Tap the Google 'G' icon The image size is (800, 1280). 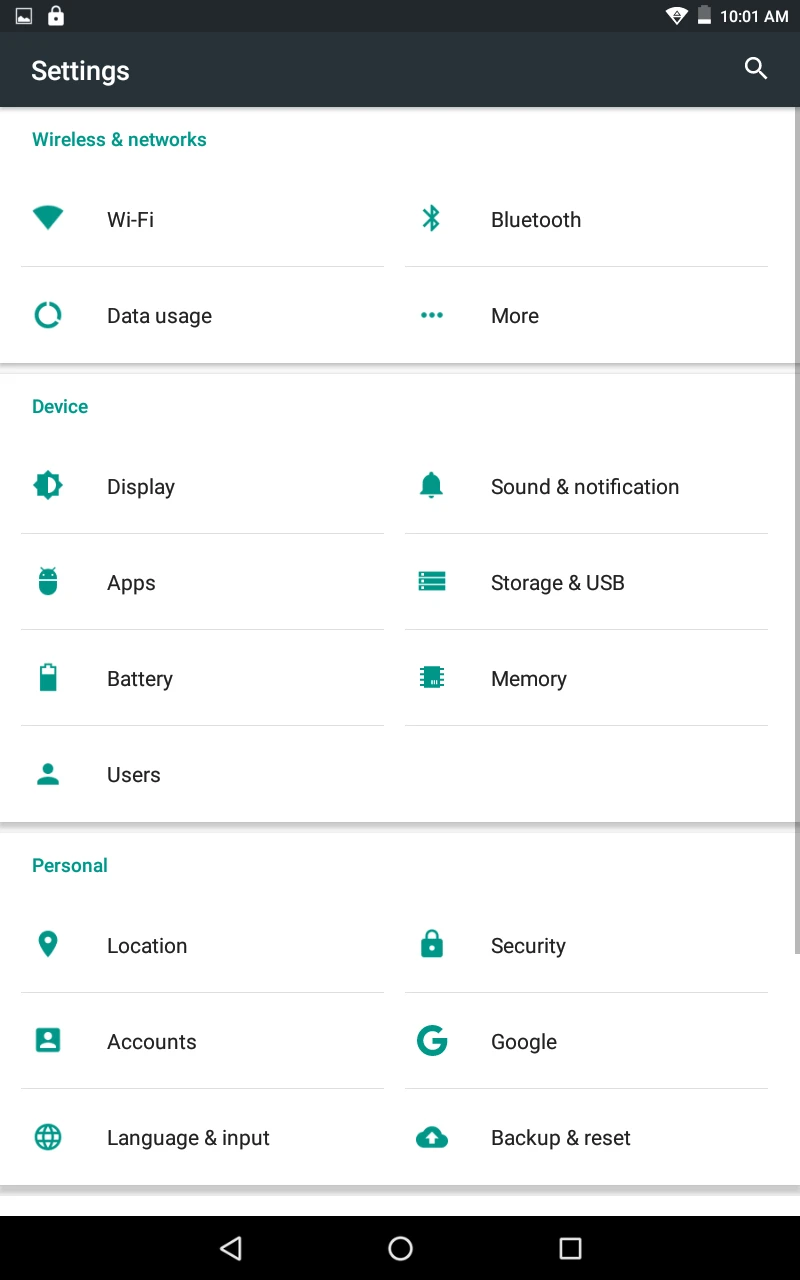[432, 1040]
